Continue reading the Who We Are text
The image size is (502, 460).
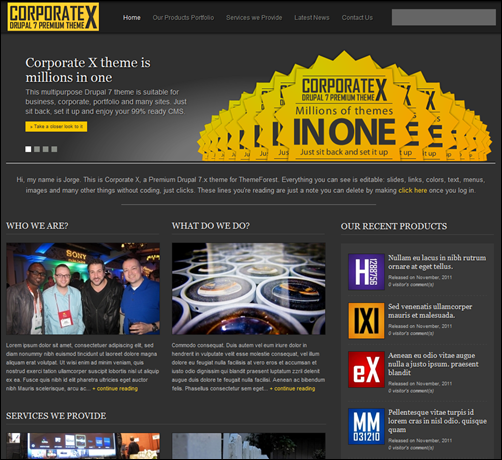pyautogui.click(x=115, y=389)
